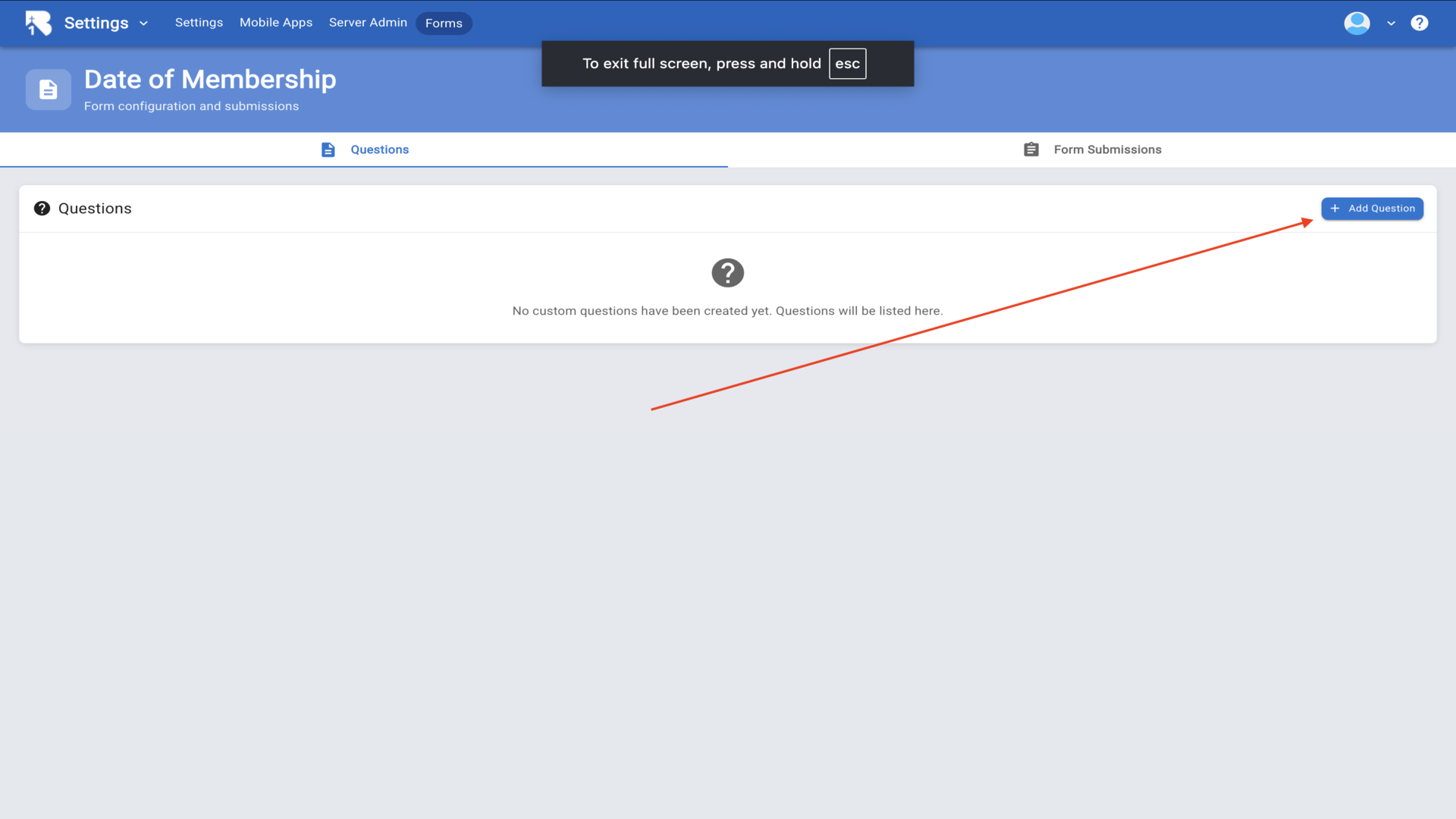
Task: Switch to the Form Submissions tab
Action: (x=1107, y=149)
